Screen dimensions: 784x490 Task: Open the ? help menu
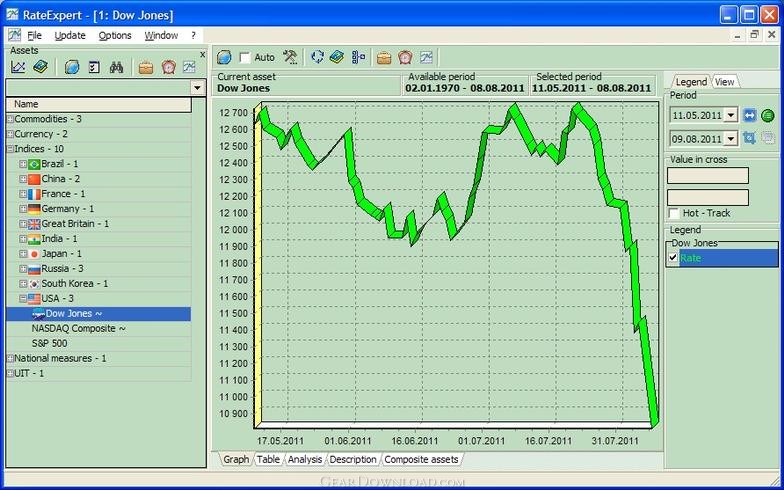pos(194,36)
